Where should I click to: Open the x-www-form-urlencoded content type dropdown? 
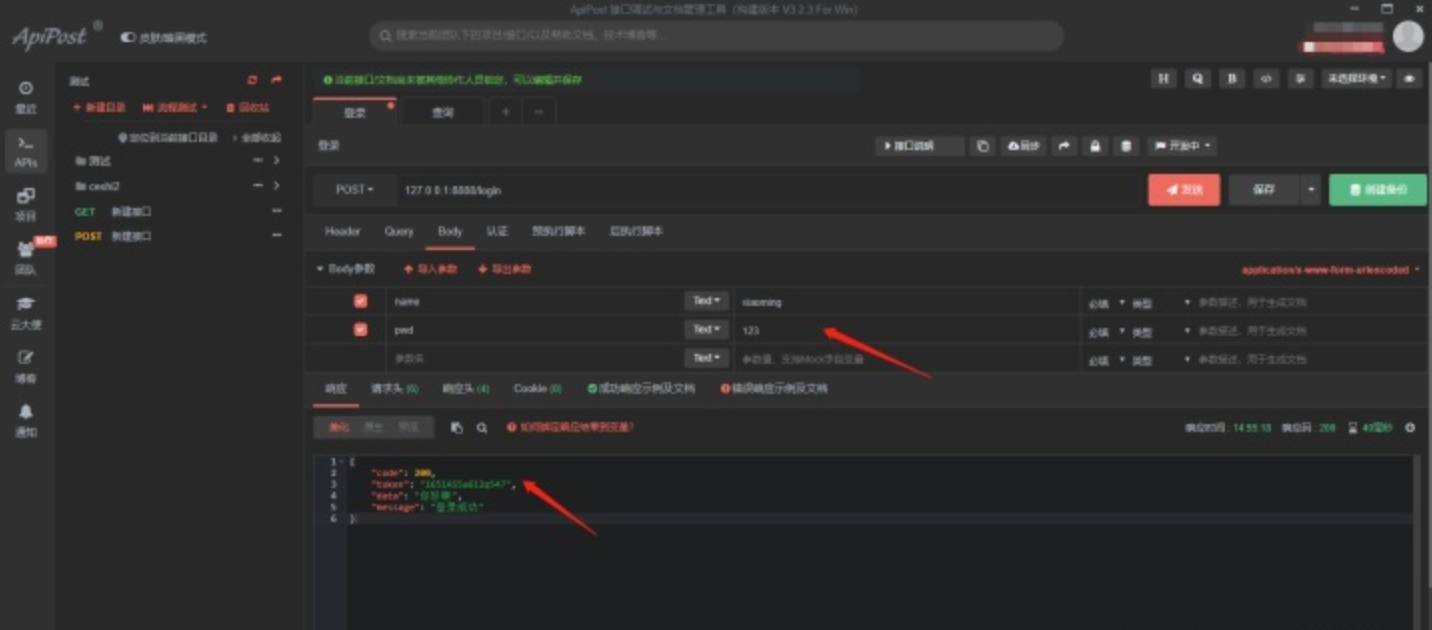(x=1330, y=270)
